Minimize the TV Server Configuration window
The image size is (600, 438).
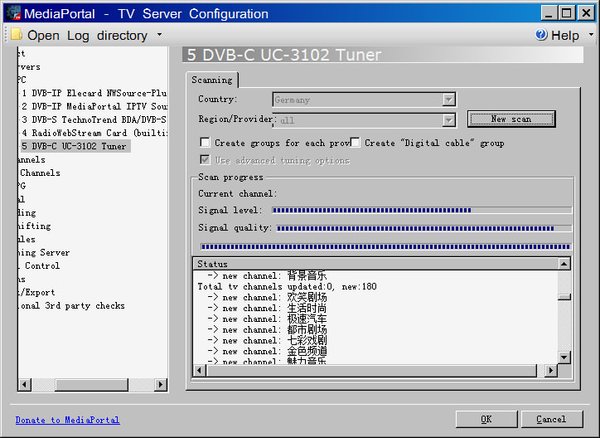tap(549, 13)
